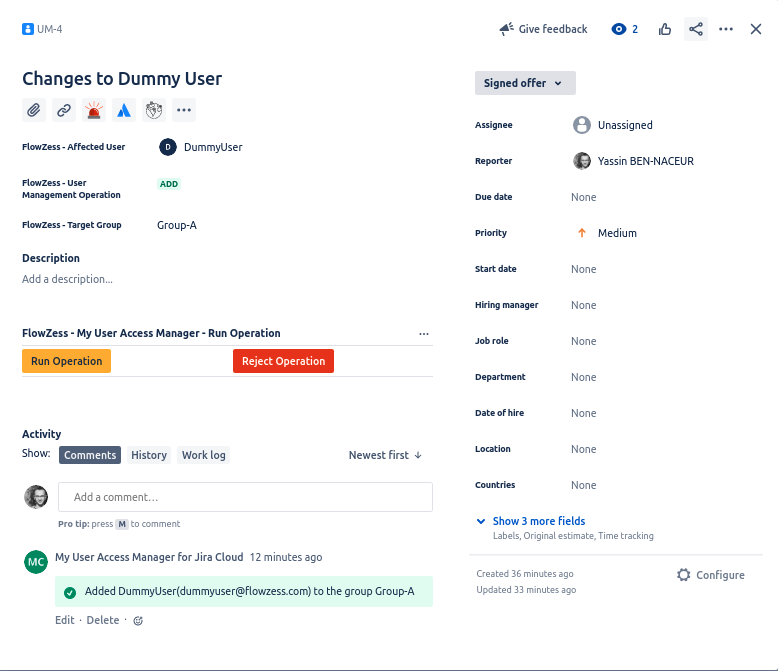Open the Run Operation panel ellipsis menu
Image resolution: width=778 pixels, height=671 pixels.
coord(424,334)
